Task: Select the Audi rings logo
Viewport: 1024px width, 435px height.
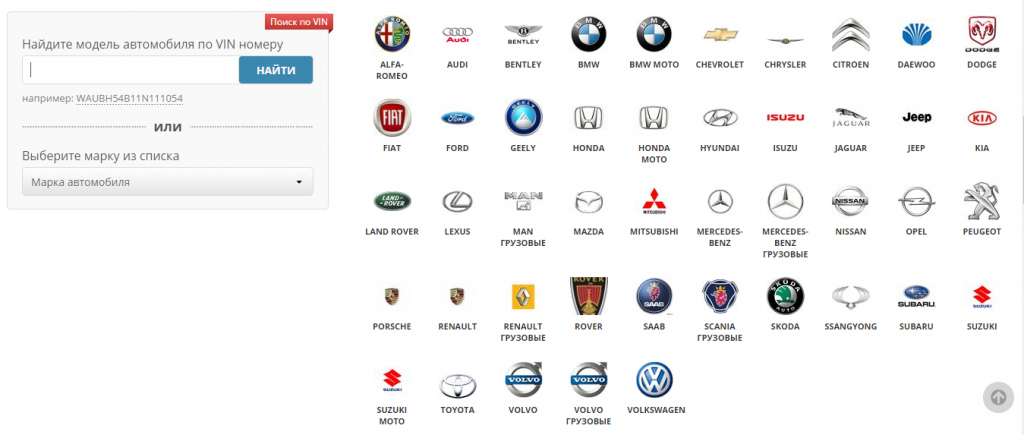Action: 457,35
